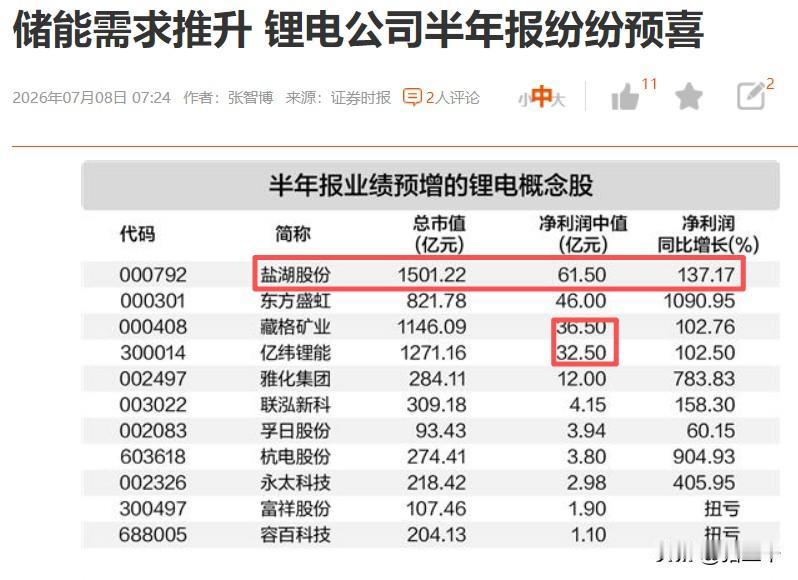Click stock name 容百科技
Viewport: 798px width, 580px height.
[295, 535]
